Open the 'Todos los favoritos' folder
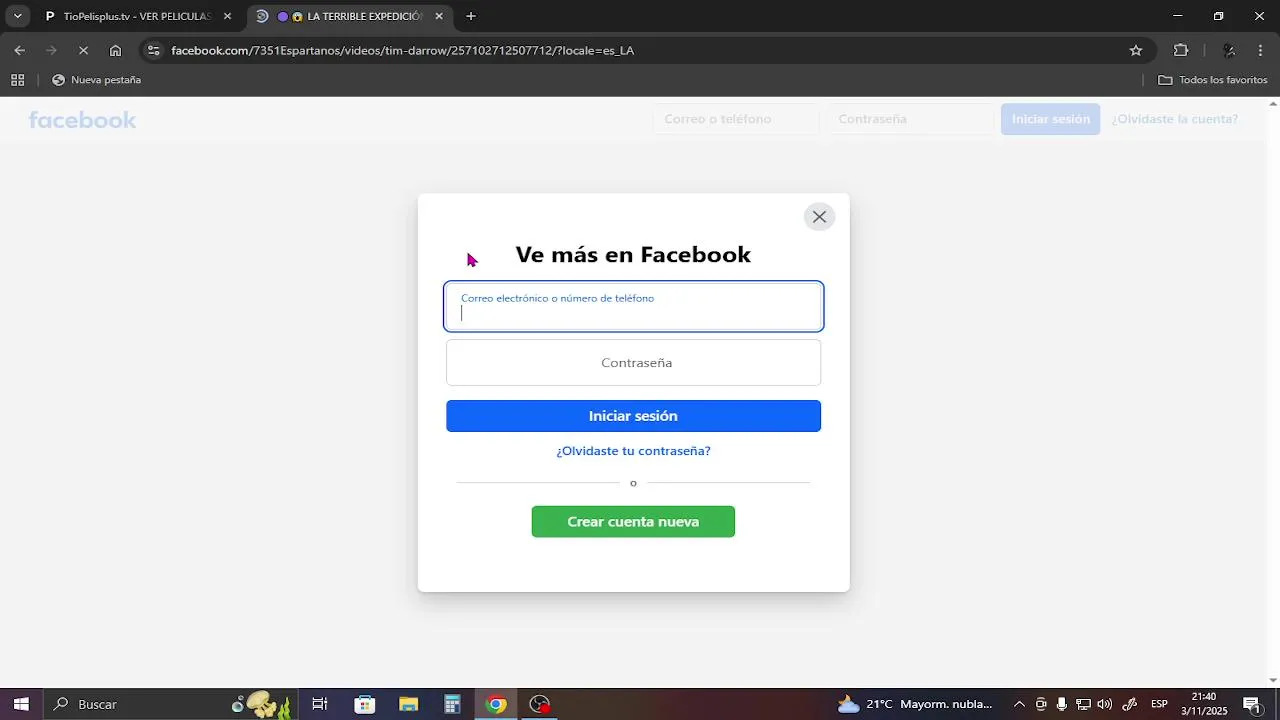The image size is (1280, 720). (x=1213, y=80)
